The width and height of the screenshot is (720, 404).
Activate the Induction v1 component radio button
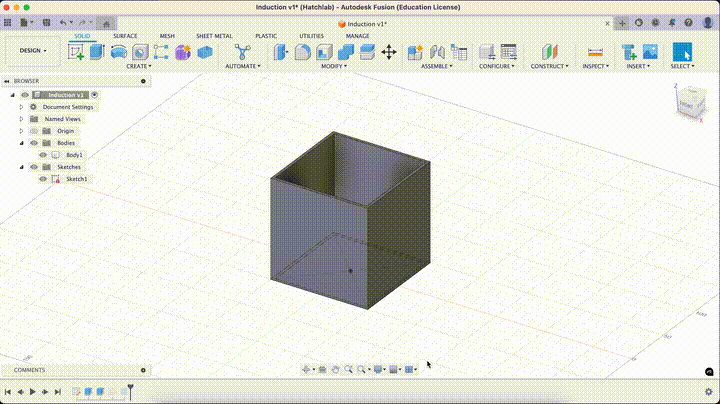click(95, 95)
